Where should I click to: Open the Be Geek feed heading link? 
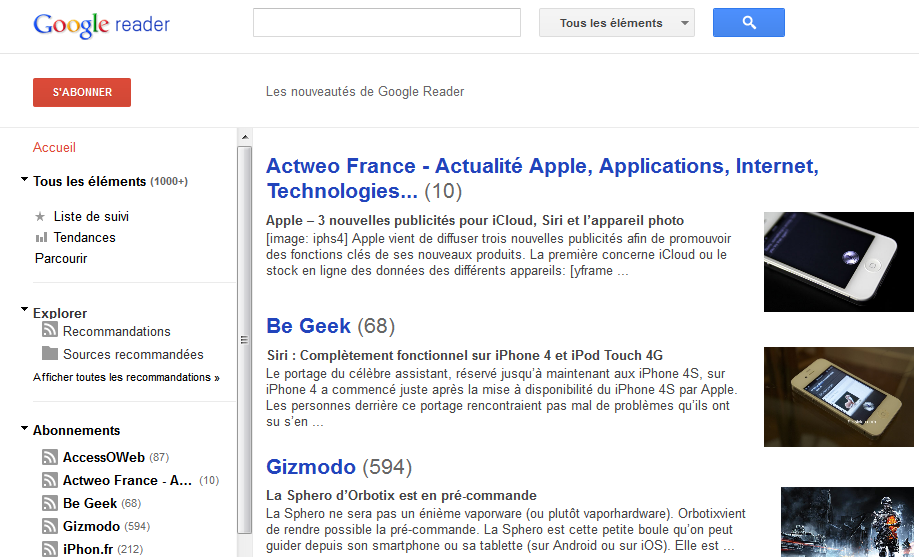(308, 326)
